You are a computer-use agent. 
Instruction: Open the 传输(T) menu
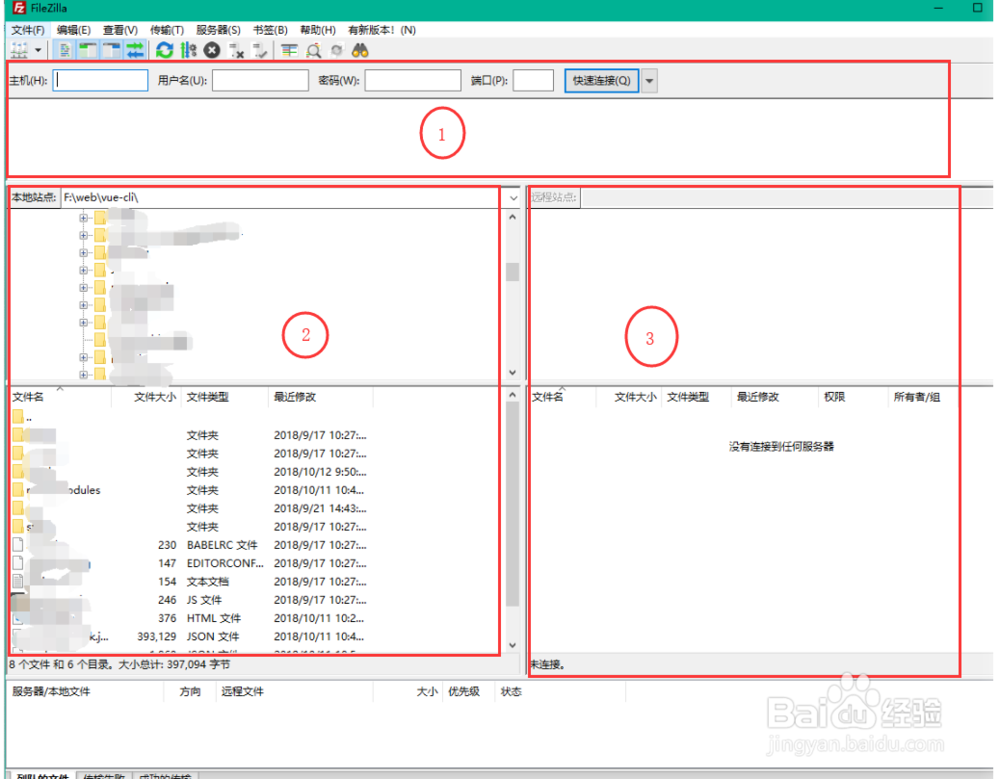pyautogui.click(x=166, y=30)
